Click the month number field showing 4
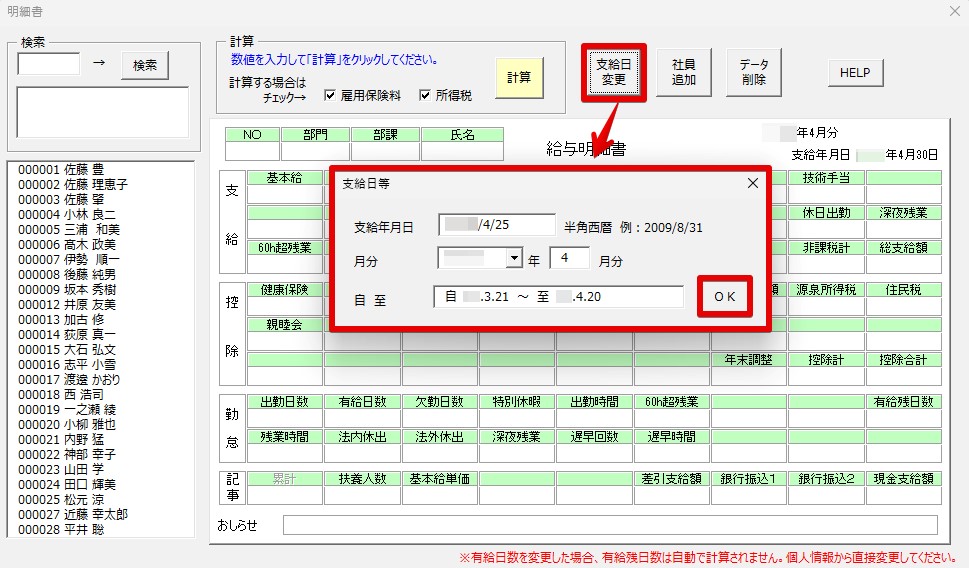Viewport: 969px width, 568px height. click(x=569, y=259)
